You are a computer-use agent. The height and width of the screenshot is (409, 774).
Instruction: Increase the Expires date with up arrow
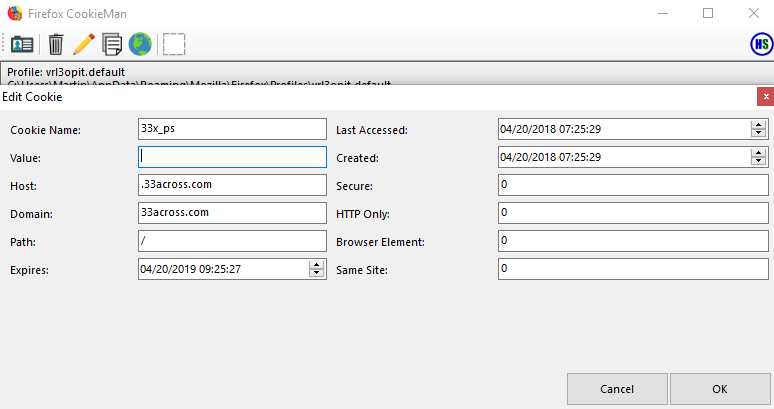[316, 265]
